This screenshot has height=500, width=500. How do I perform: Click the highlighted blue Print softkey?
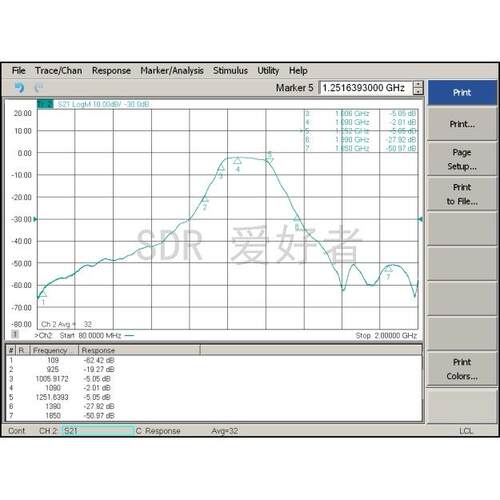(x=462, y=93)
